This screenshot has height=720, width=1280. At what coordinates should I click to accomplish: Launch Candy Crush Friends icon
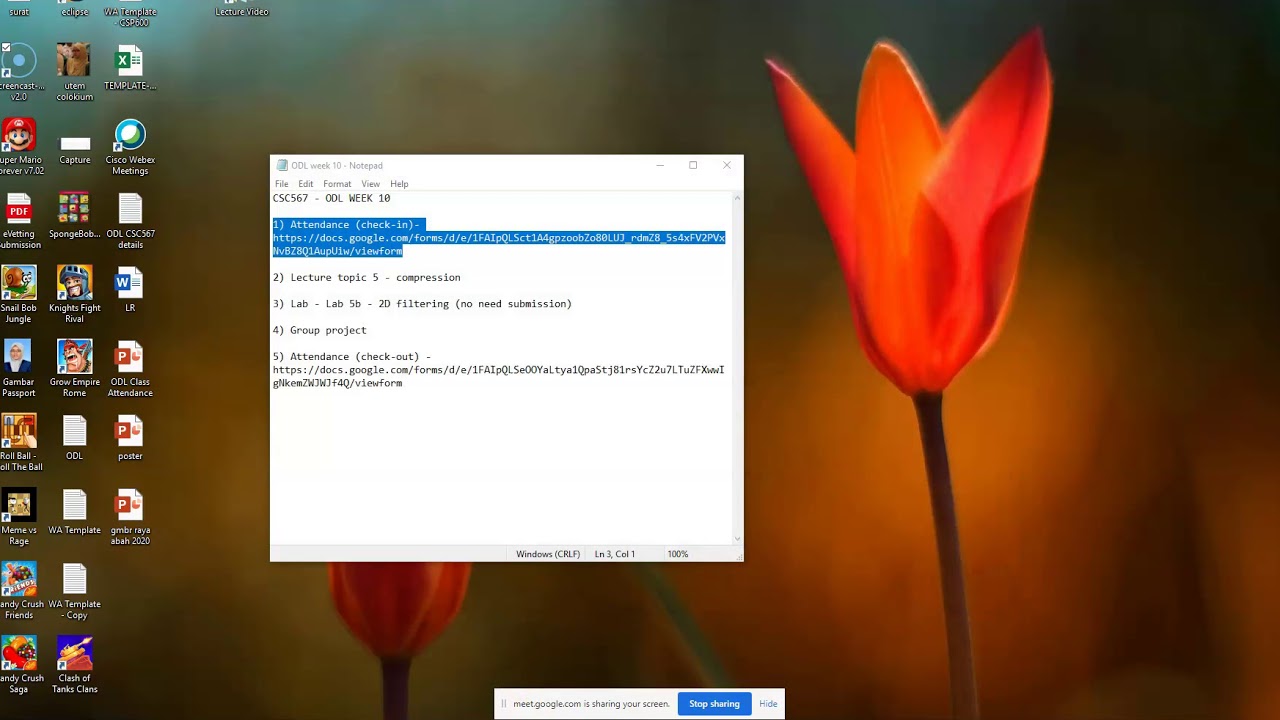tap(19, 591)
